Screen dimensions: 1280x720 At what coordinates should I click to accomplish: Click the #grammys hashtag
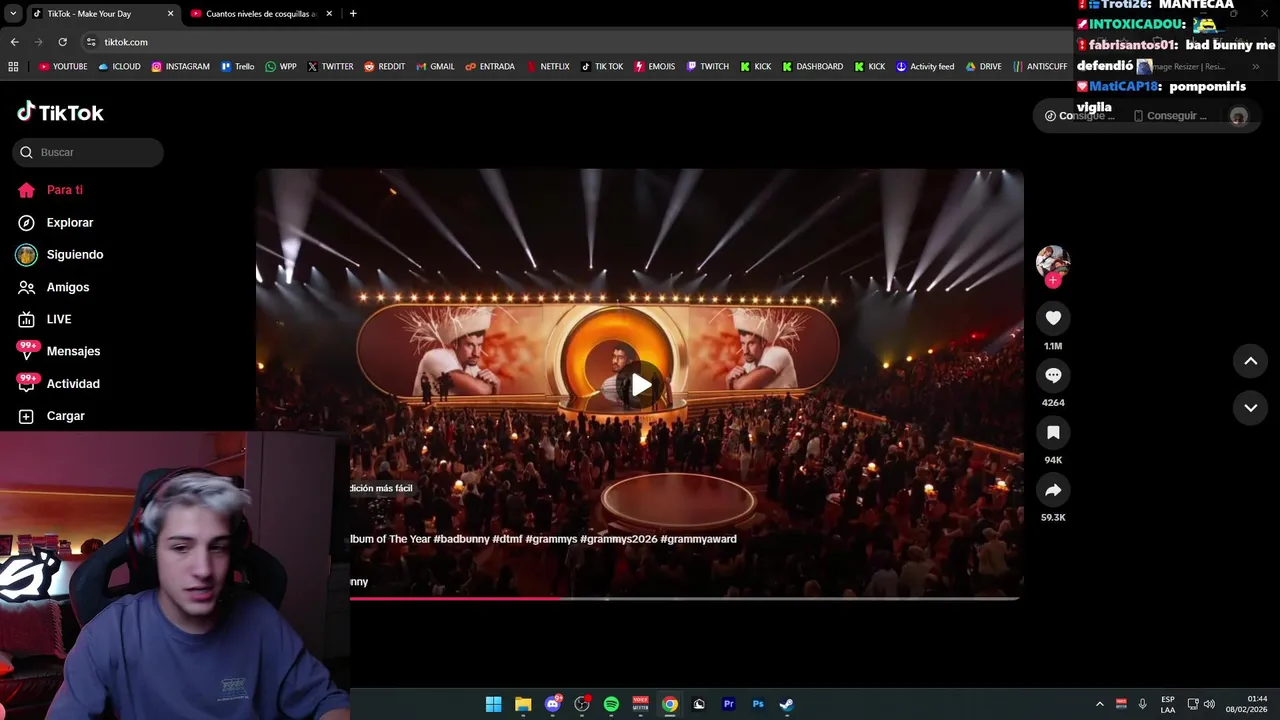click(551, 539)
